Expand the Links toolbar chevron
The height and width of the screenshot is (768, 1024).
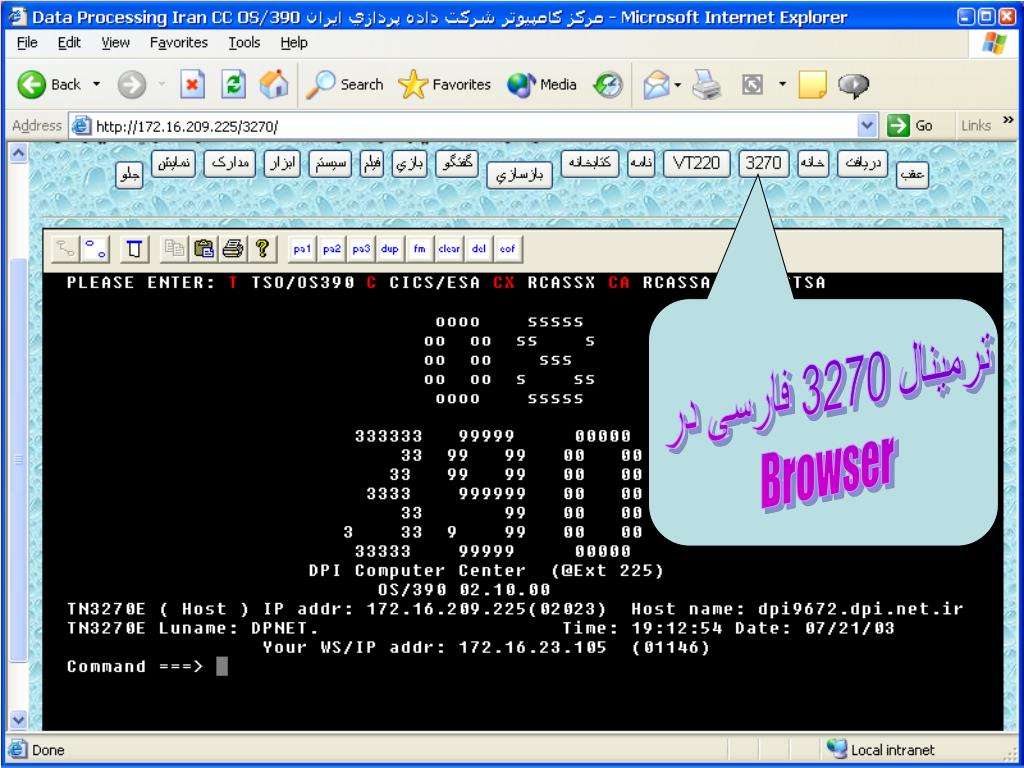coord(1008,120)
